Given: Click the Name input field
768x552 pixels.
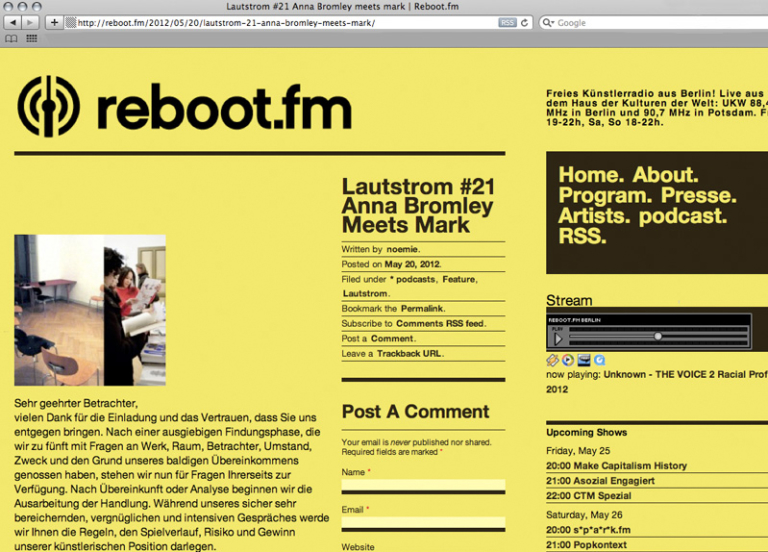Looking at the screenshot, I should point(423,485).
